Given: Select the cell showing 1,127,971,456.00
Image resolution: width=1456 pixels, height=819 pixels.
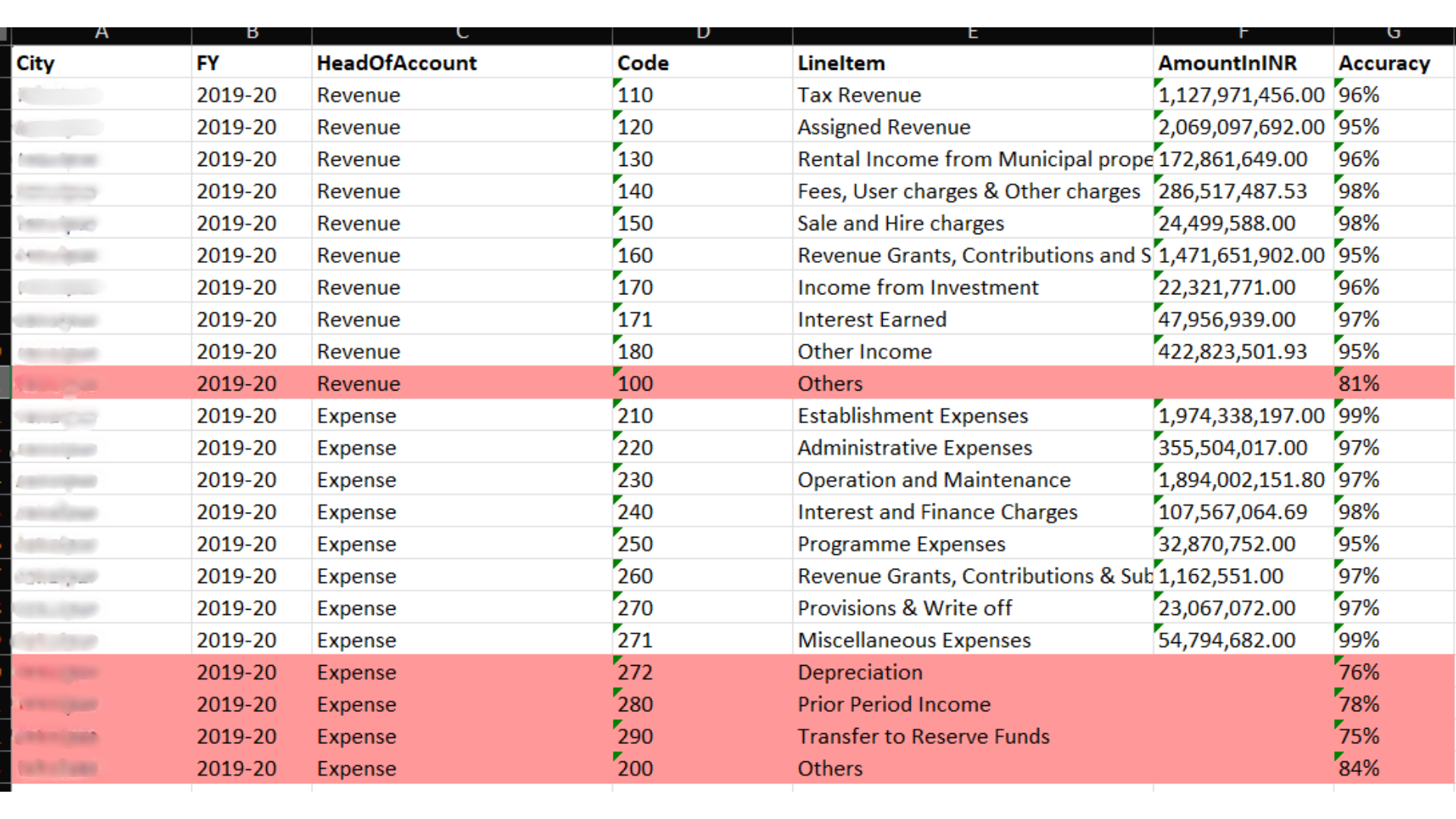Looking at the screenshot, I should [1241, 94].
